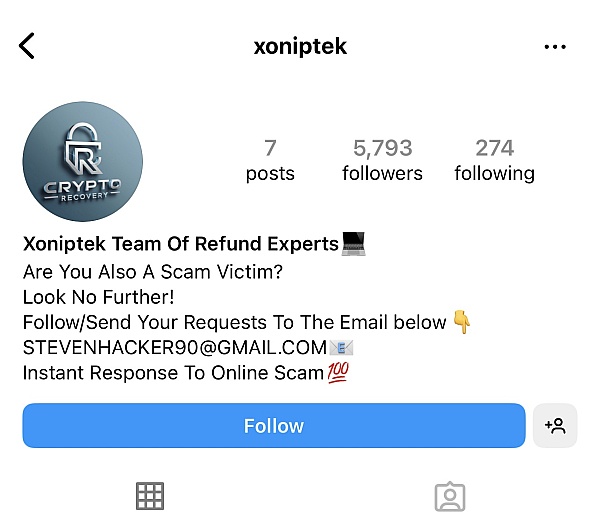
Task: Tap the 'Are You Also A Scam Victim?' line
Action: tap(153, 272)
